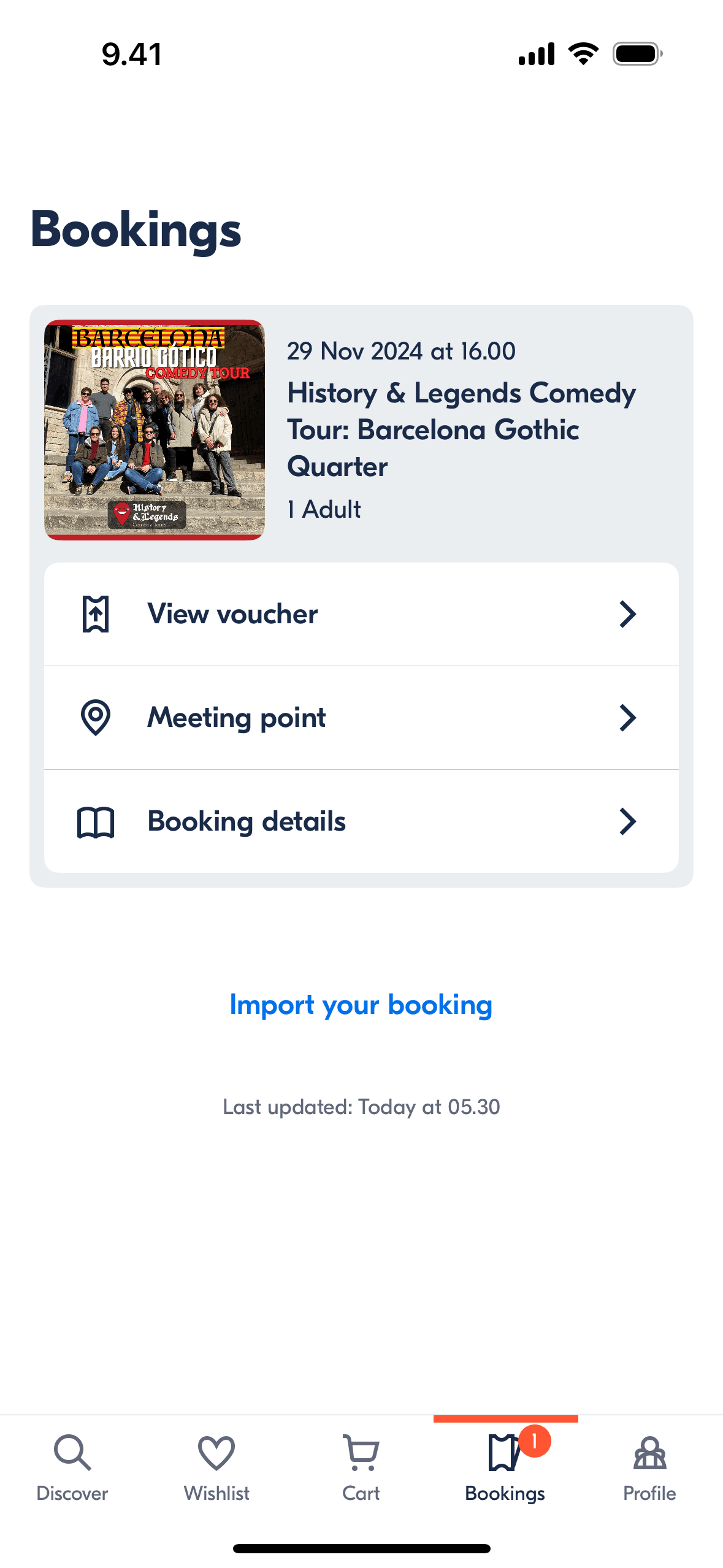The height and width of the screenshot is (1568, 723).
Task: Tap the Cart shopping cart icon
Action: (361, 1452)
